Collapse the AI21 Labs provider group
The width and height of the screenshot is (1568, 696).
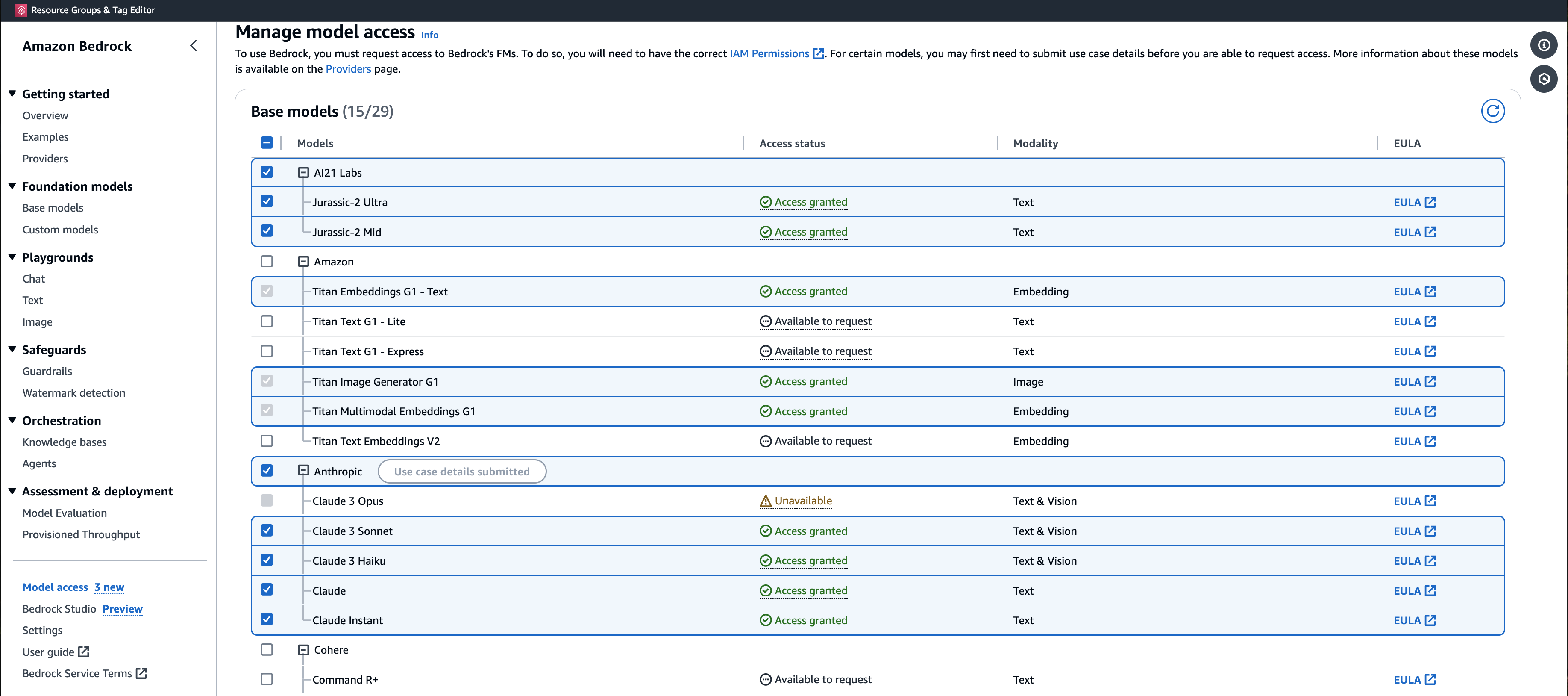(x=303, y=173)
